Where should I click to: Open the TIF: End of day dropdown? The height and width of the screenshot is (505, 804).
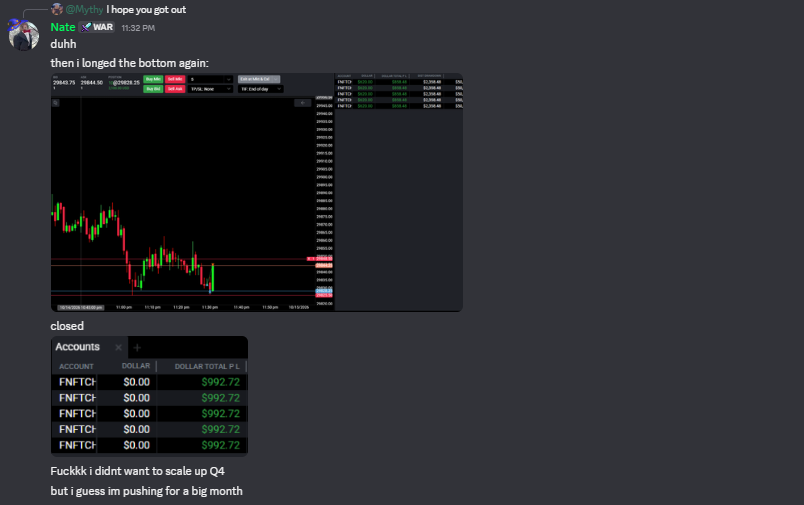[x=260, y=89]
